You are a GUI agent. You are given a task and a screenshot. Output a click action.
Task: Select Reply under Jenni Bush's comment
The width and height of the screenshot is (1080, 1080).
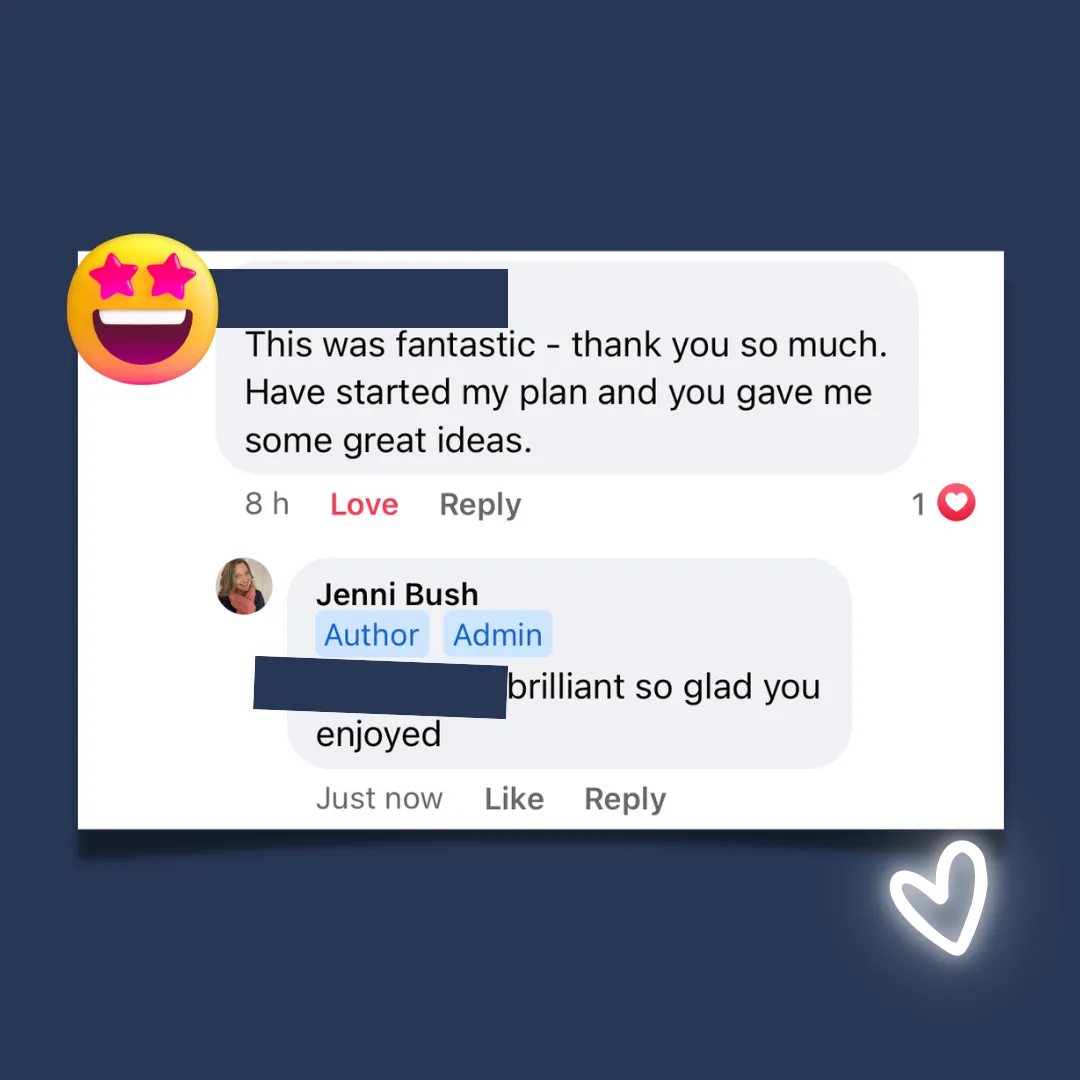click(x=625, y=800)
